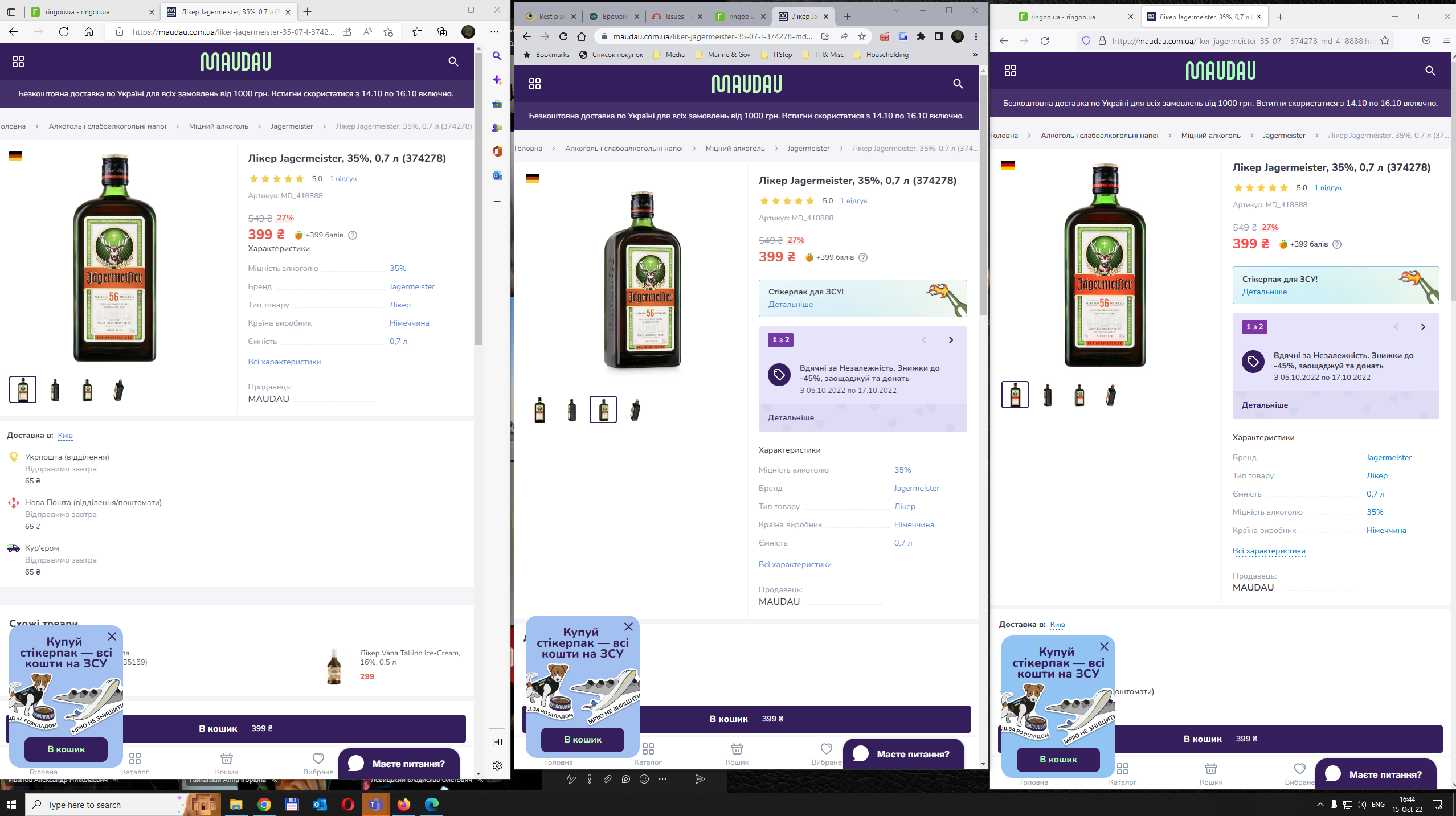Open MAUDAU catalog grid icon in Edge window
The width and height of the screenshot is (1456, 816).
tap(18, 61)
